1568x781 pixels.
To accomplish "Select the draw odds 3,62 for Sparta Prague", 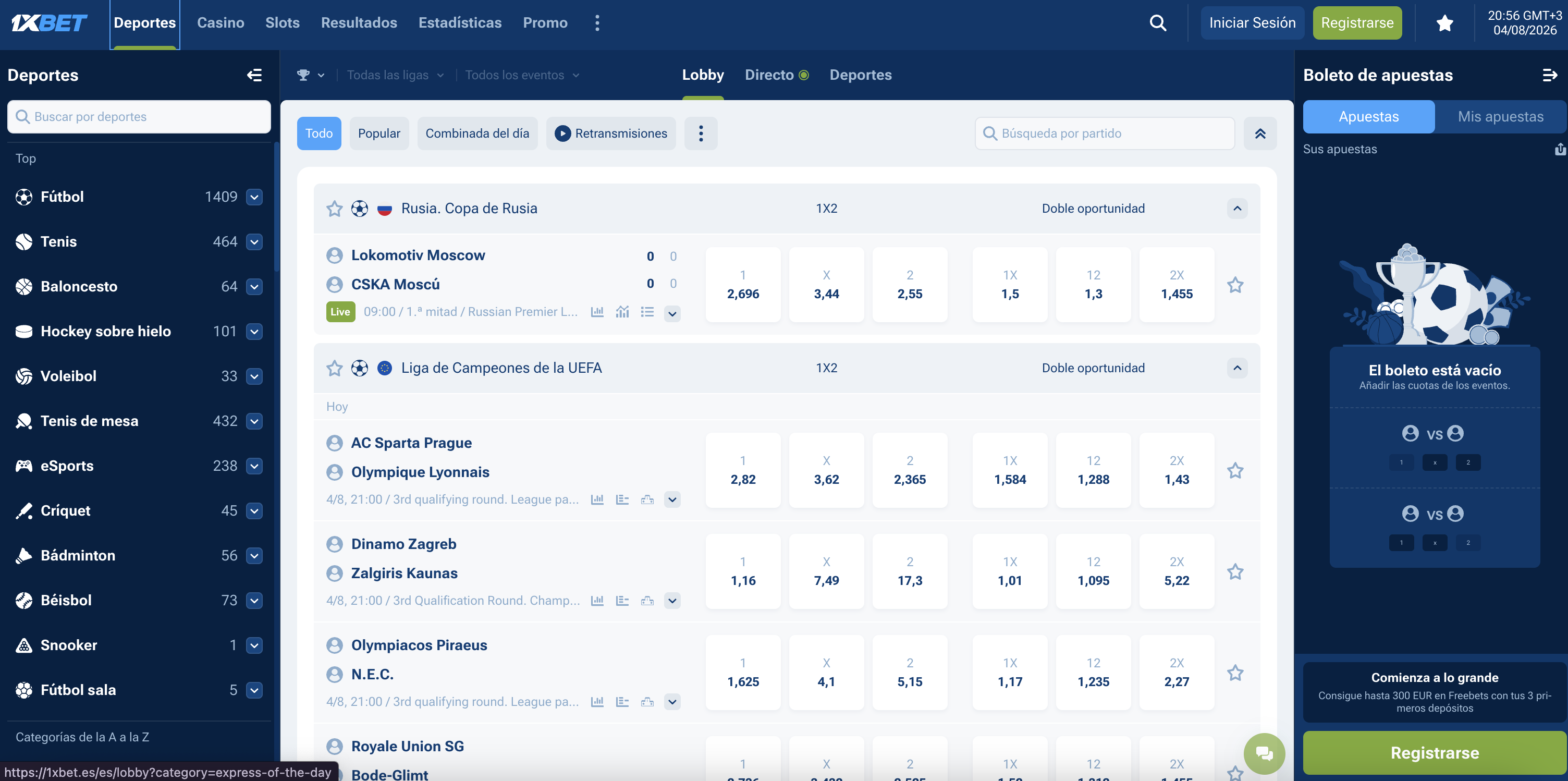I will (826, 470).
